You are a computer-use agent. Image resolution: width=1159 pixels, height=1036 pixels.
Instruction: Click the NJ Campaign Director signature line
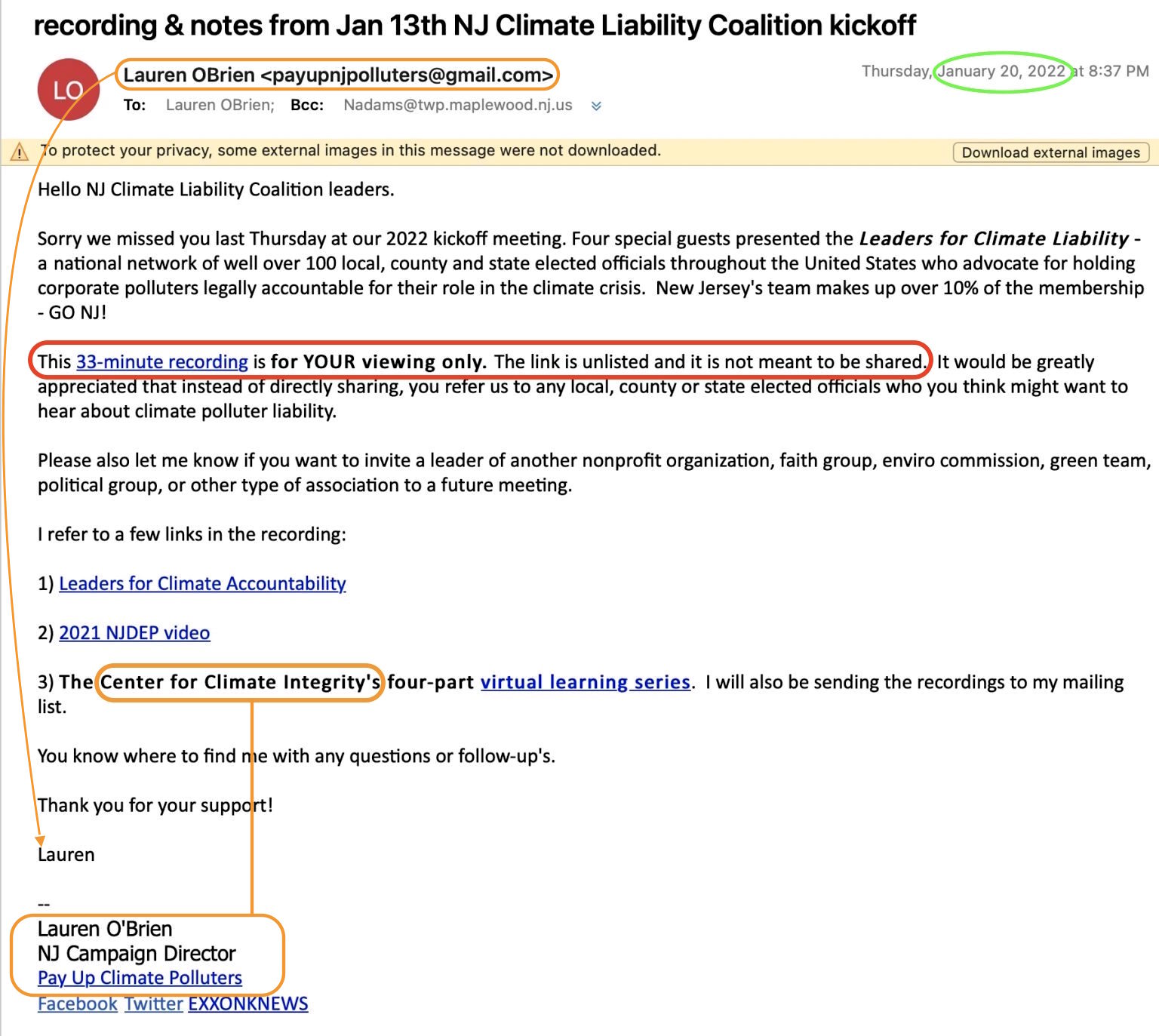pyautogui.click(x=137, y=954)
